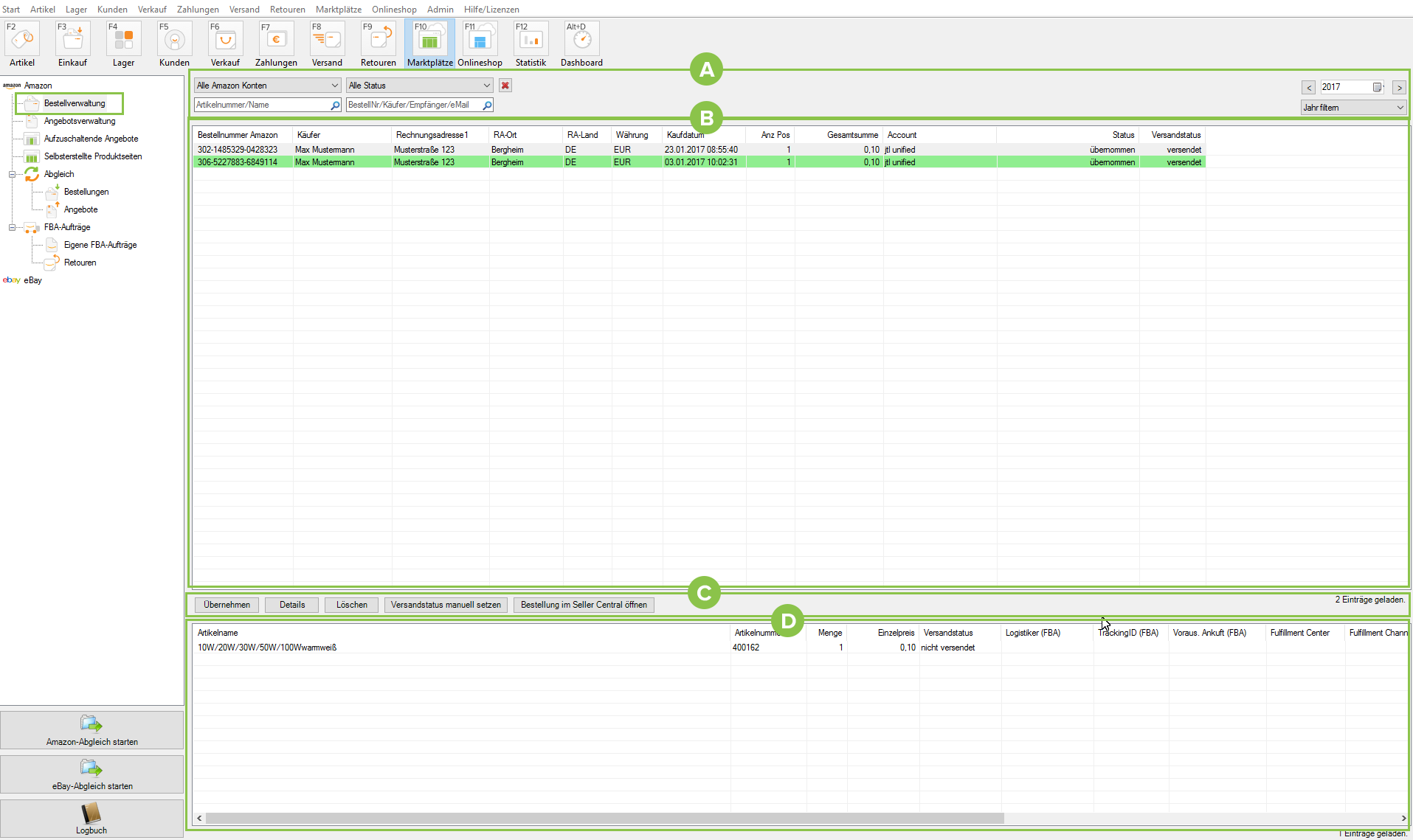Open the Logbuch from the sidebar
The image size is (1413, 840).
pyautogui.click(x=91, y=819)
